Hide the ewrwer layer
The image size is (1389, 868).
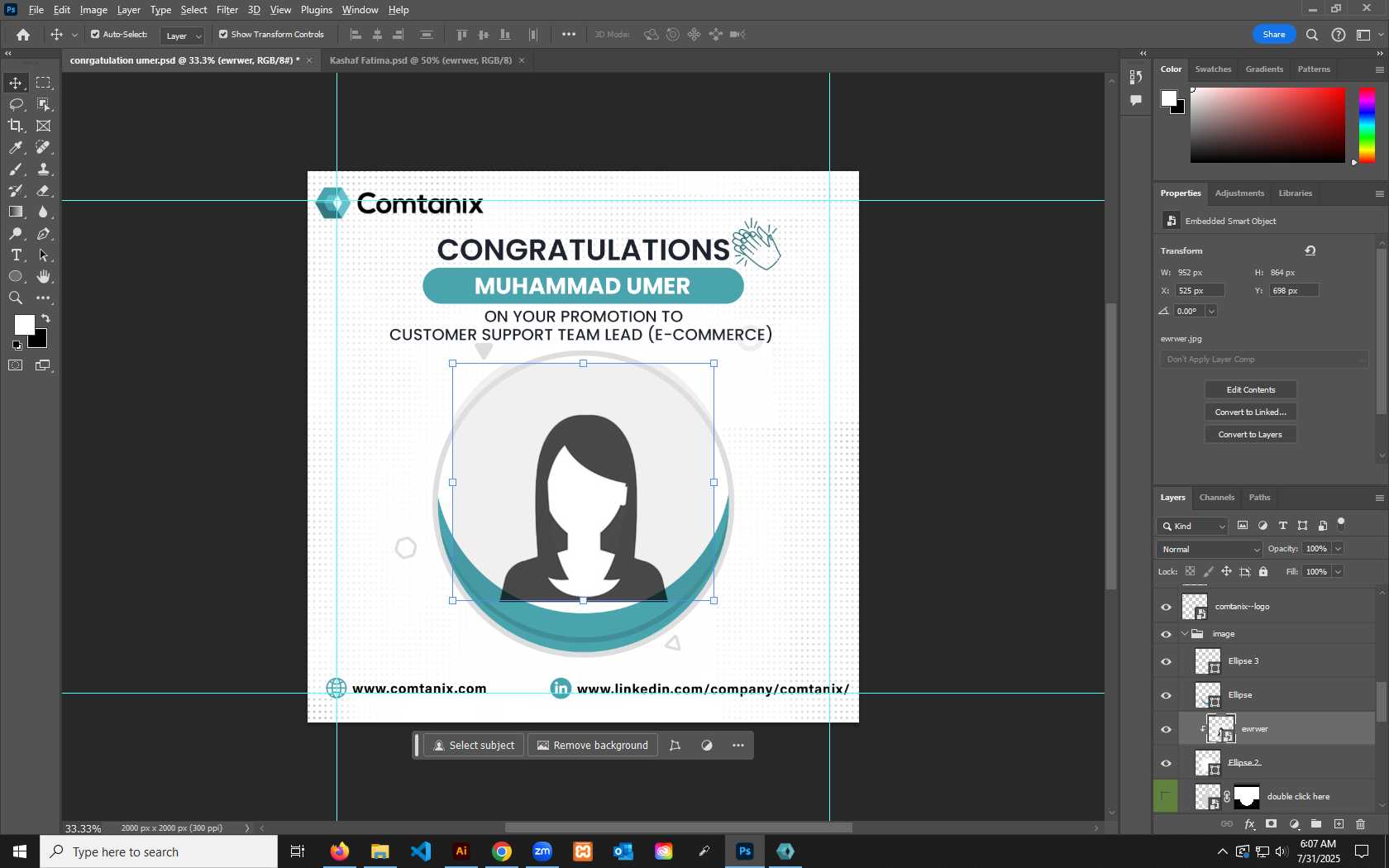pyautogui.click(x=1166, y=729)
